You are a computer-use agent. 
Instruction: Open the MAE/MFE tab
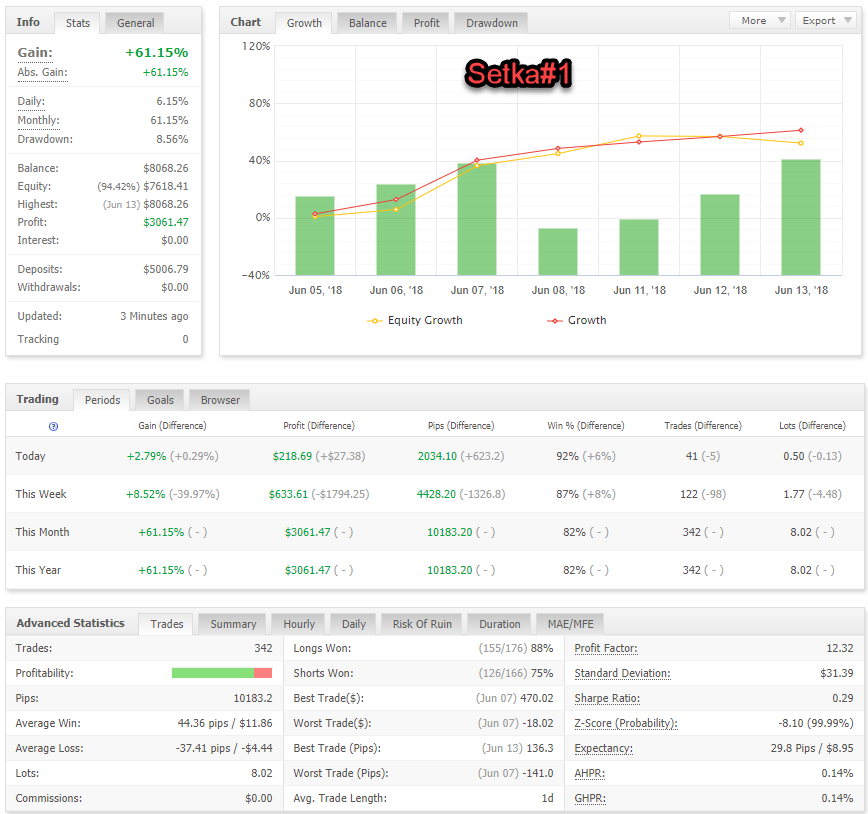tap(570, 624)
